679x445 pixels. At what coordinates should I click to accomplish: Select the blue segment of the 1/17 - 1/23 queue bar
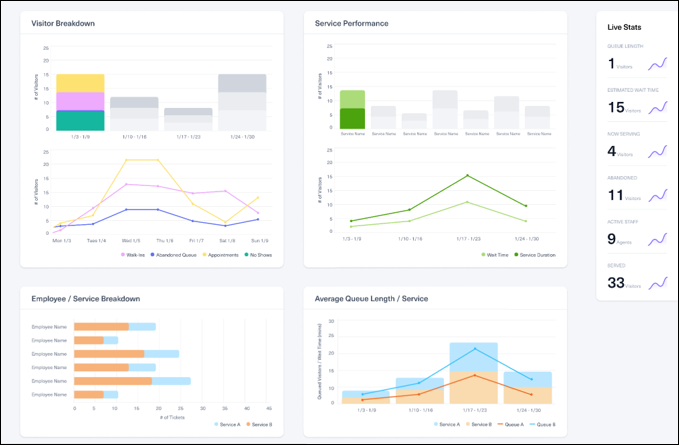tap(474, 357)
